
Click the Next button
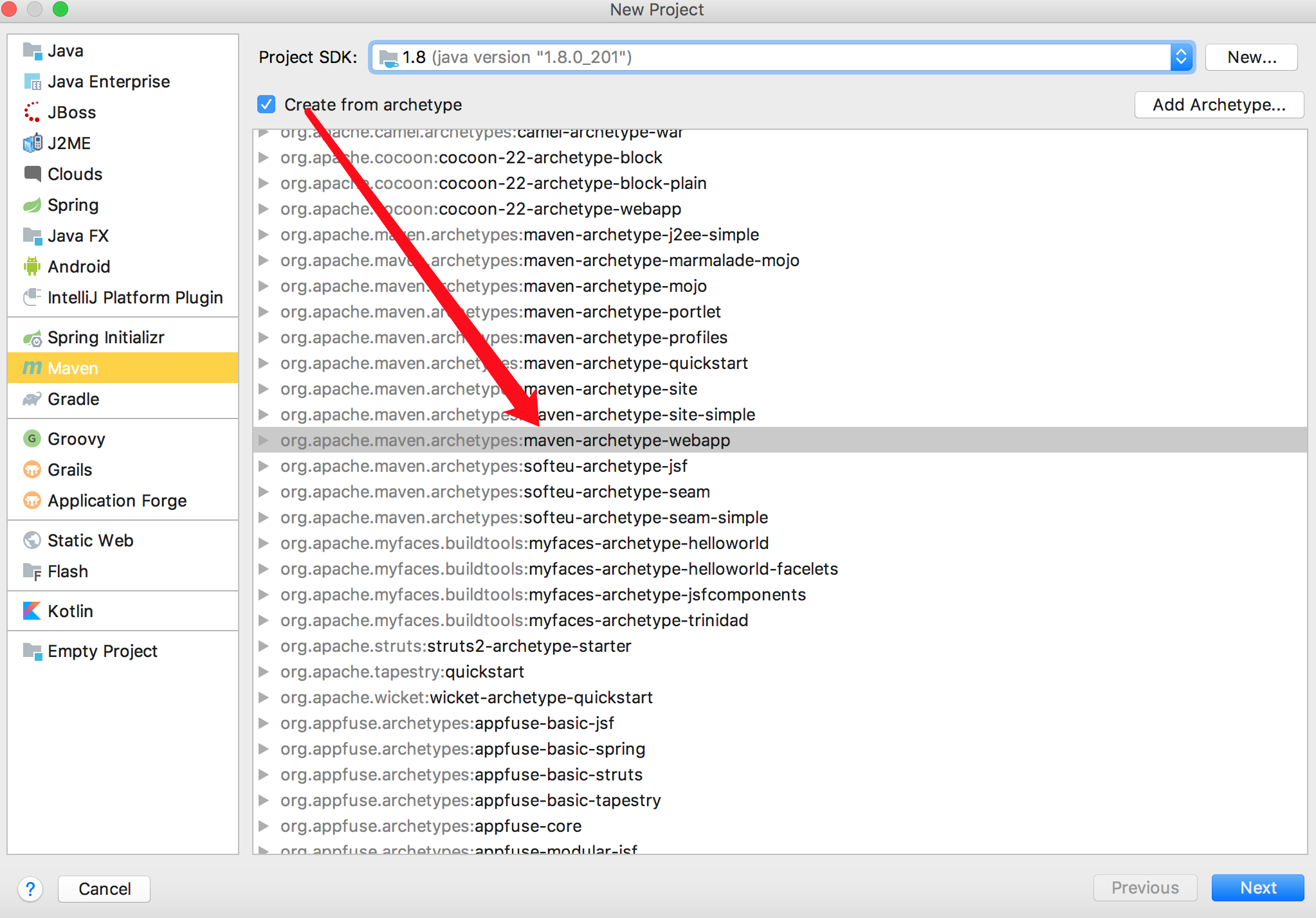click(1257, 888)
